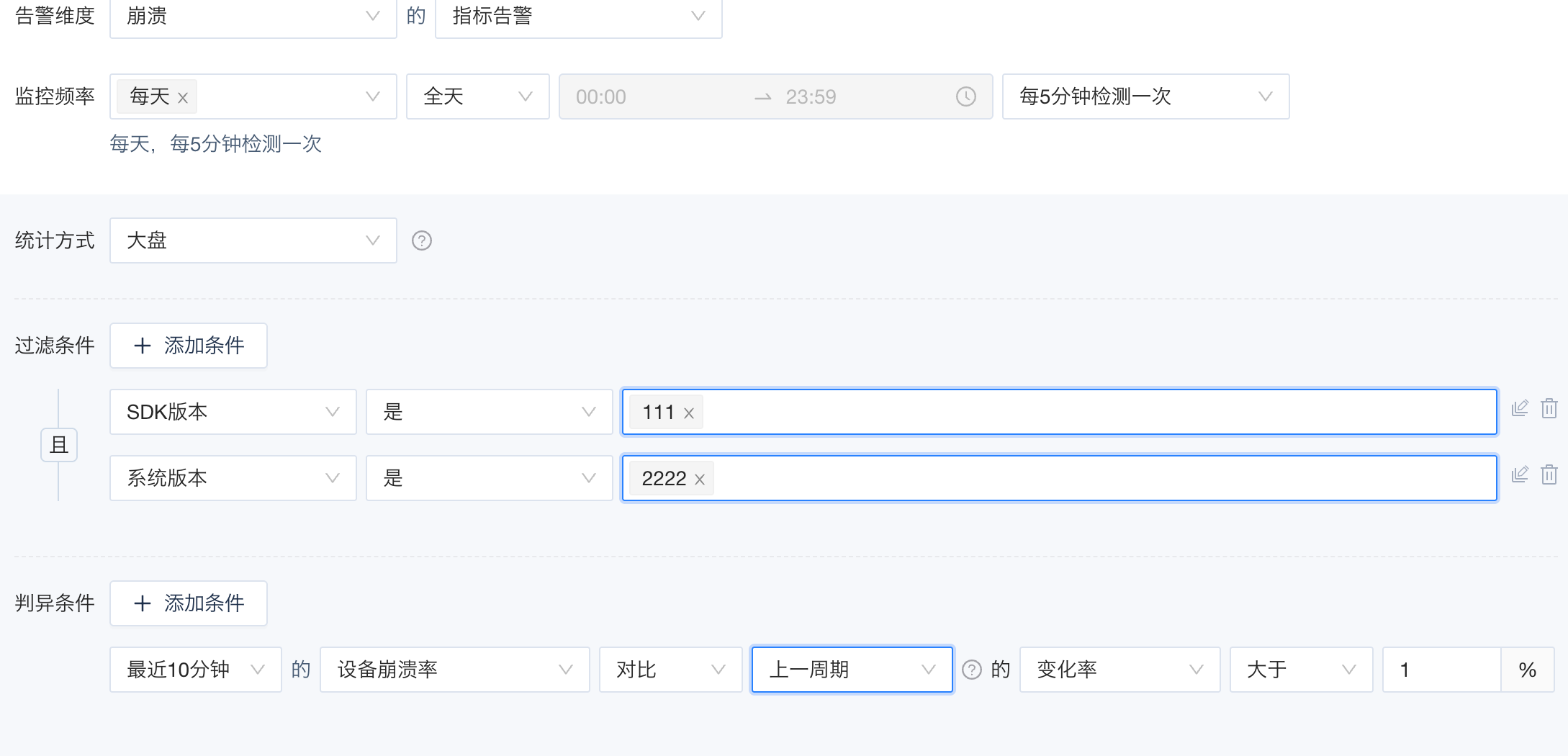Viewport: 1568px width, 756px height.
Task: Toggle the 且 logic operator
Action: point(59,445)
